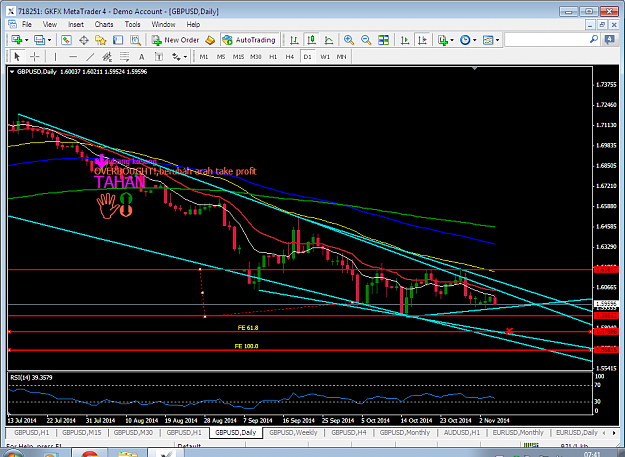Switch to the EURUSD,Monthly chart tab
The image size is (625, 457).
point(518,433)
